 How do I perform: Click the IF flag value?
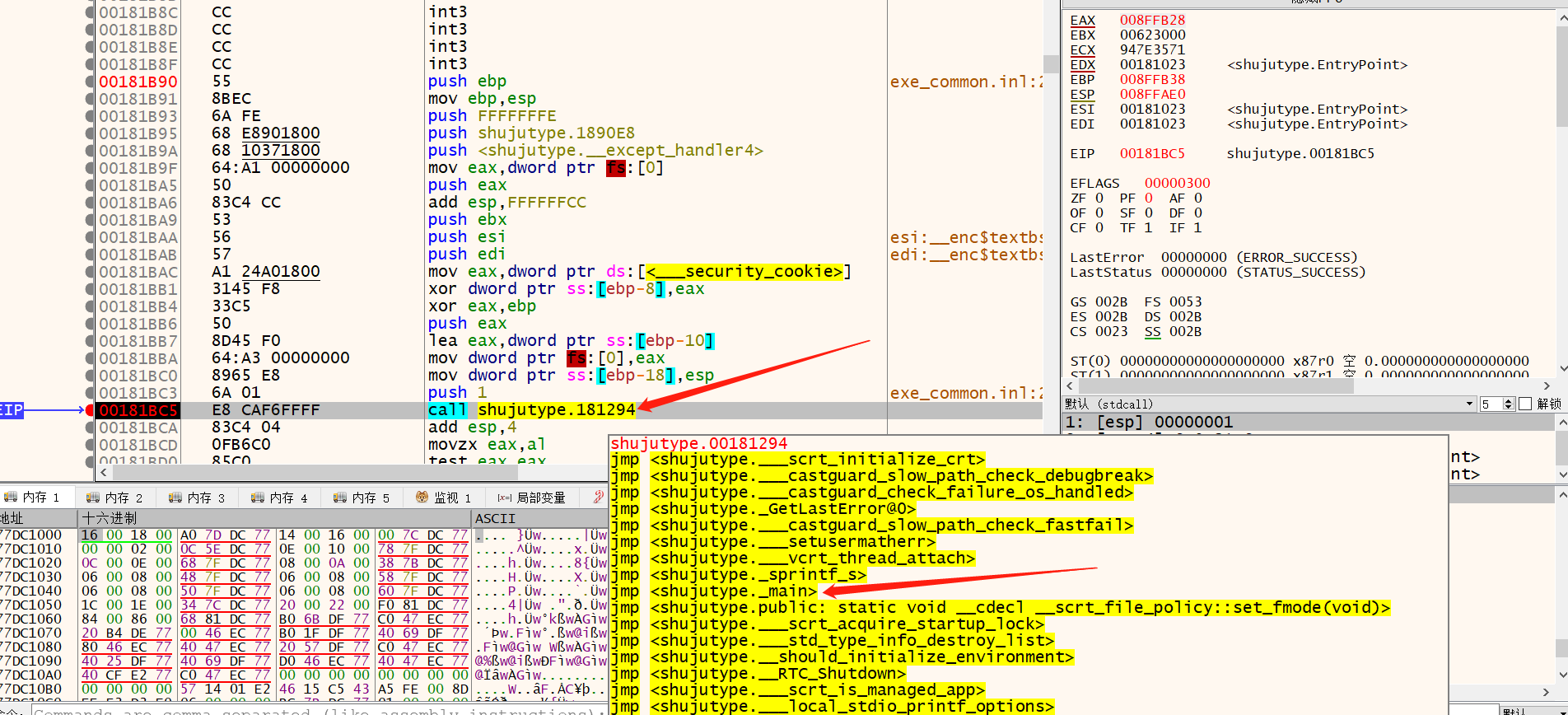pyautogui.click(x=1197, y=227)
